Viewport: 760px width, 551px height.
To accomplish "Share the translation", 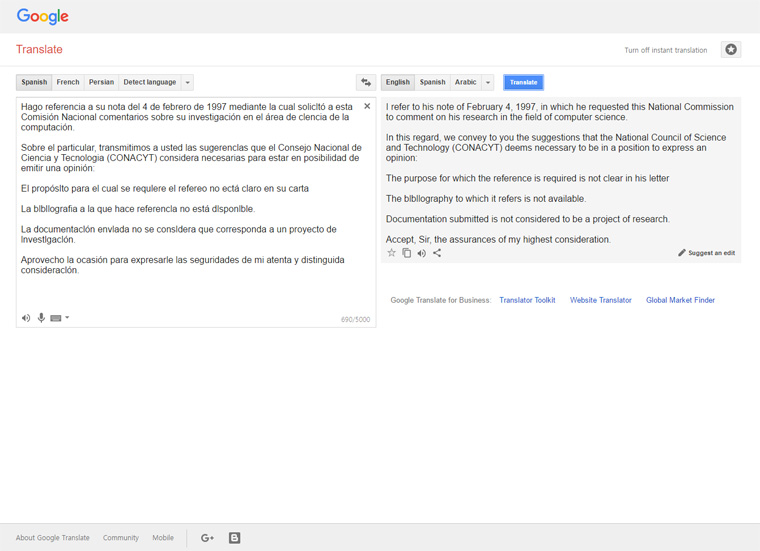I will point(437,253).
